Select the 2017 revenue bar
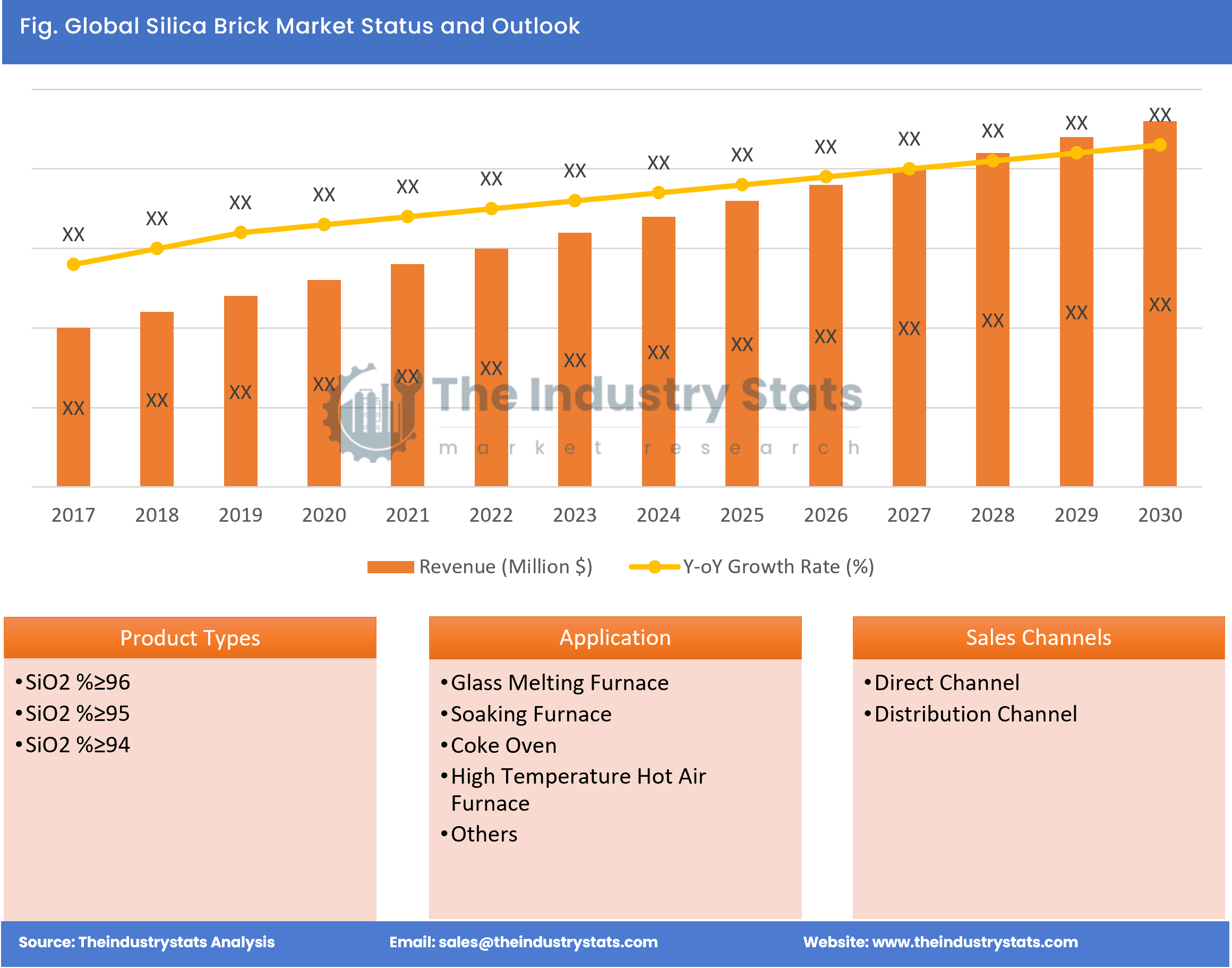Image resolution: width=1232 pixels, height=968 pixels. [x=73, y=407]
